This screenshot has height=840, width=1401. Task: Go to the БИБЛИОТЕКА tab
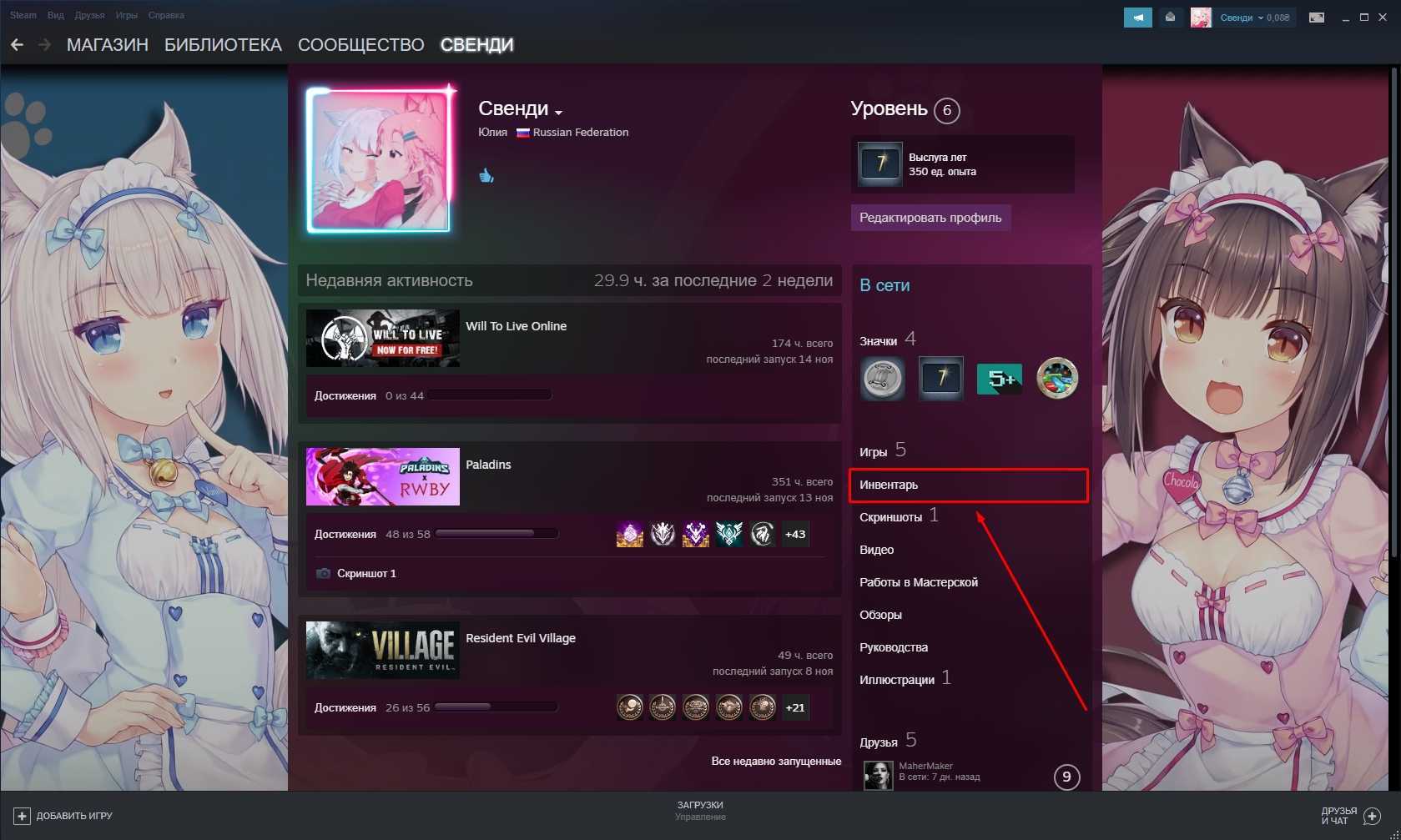[x=223, y=45]
